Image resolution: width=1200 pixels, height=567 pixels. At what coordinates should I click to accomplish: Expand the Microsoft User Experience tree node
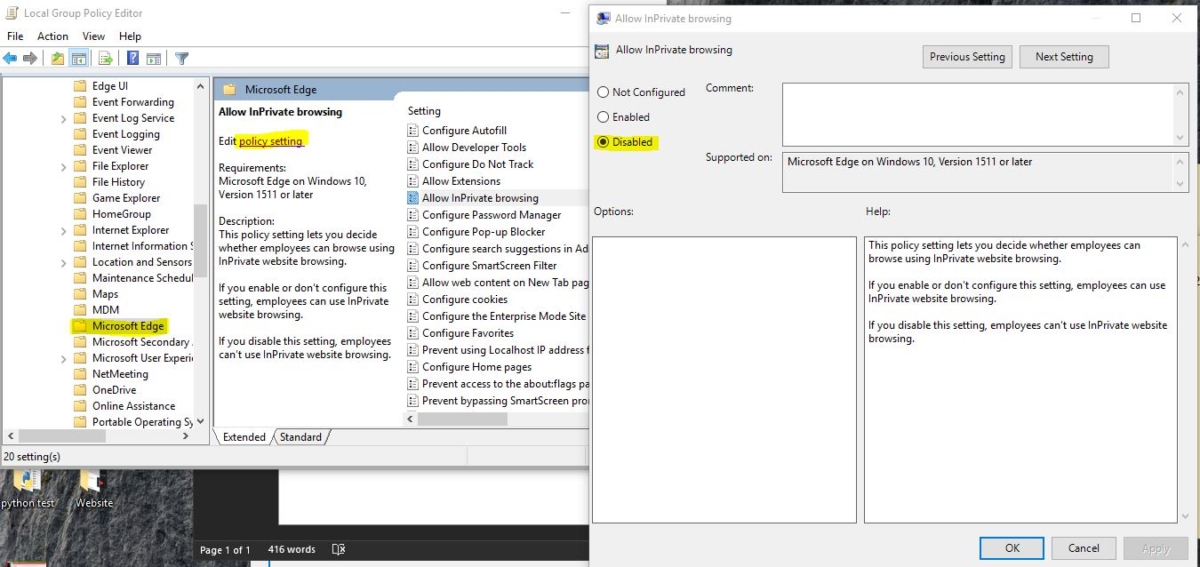coord(64,358)
